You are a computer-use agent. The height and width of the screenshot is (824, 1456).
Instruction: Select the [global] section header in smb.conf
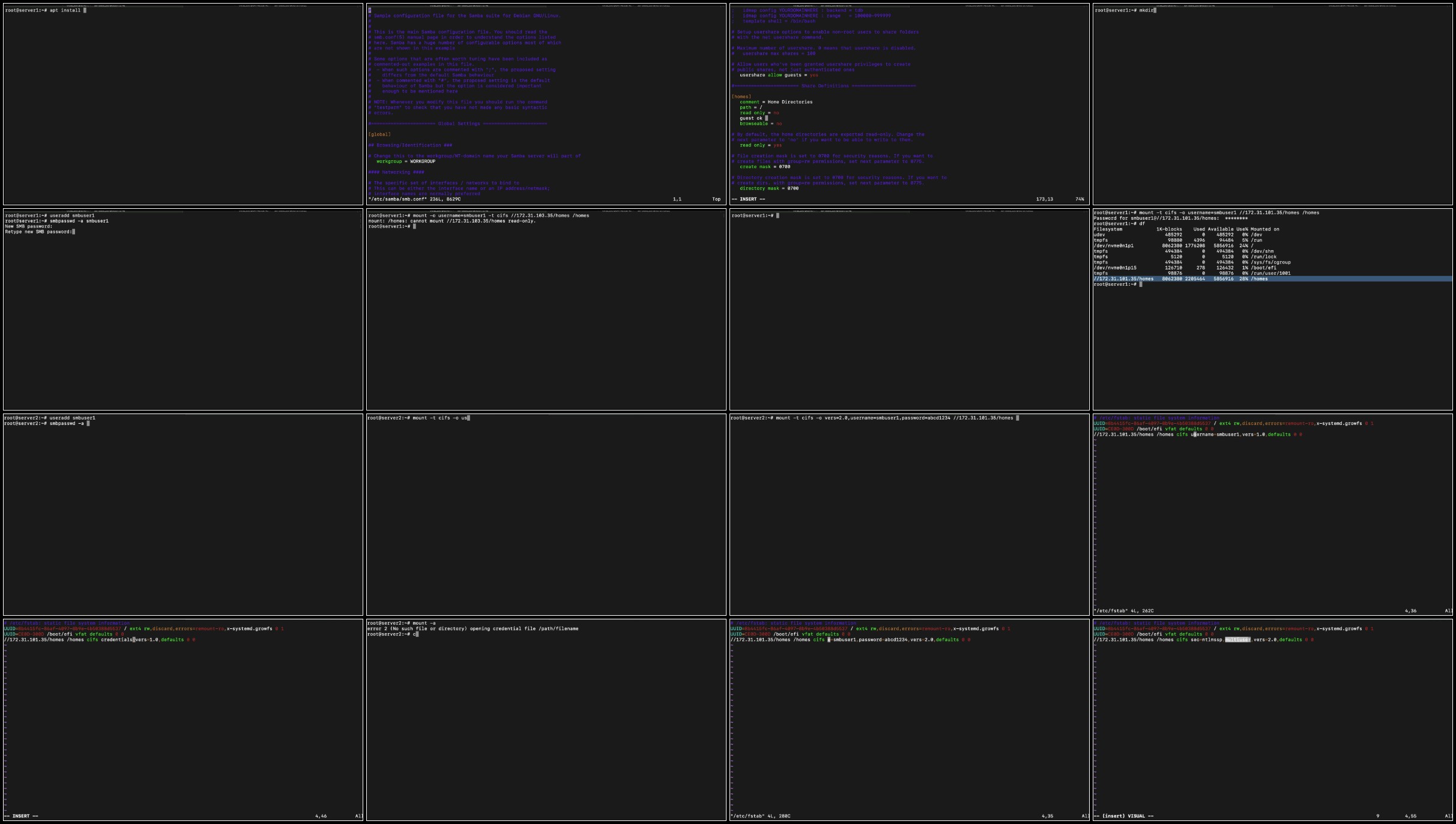pos(379,134)
